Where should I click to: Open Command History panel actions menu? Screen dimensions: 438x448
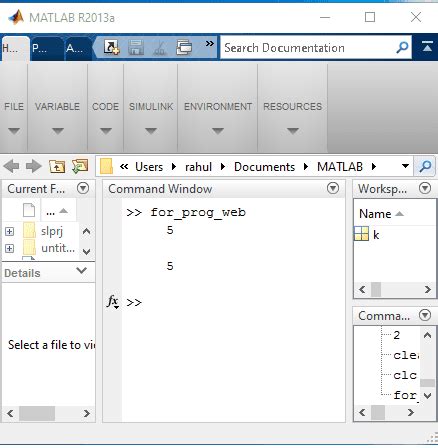[425, 315]
